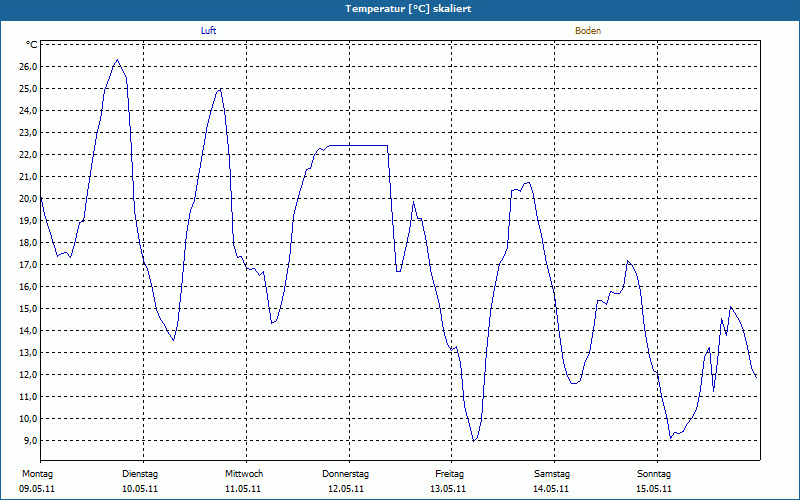Click the 13,0 axis value
Screen dimensions: 800x500
28,353
